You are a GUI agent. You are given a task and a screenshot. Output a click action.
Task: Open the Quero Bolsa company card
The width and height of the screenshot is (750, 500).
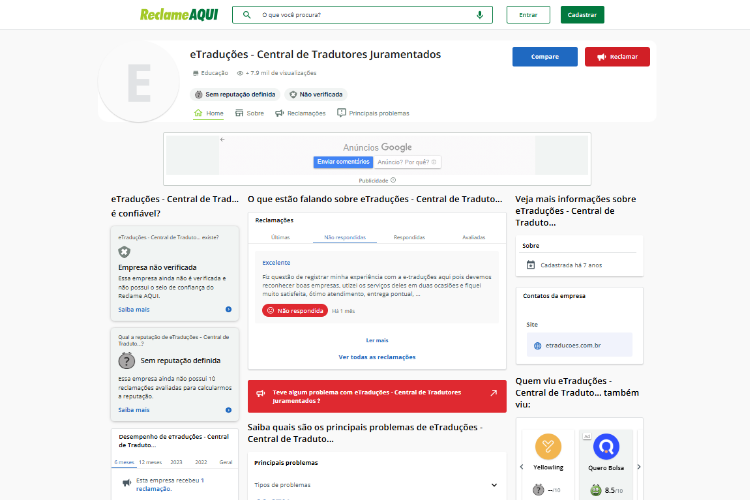pos(606,465)
